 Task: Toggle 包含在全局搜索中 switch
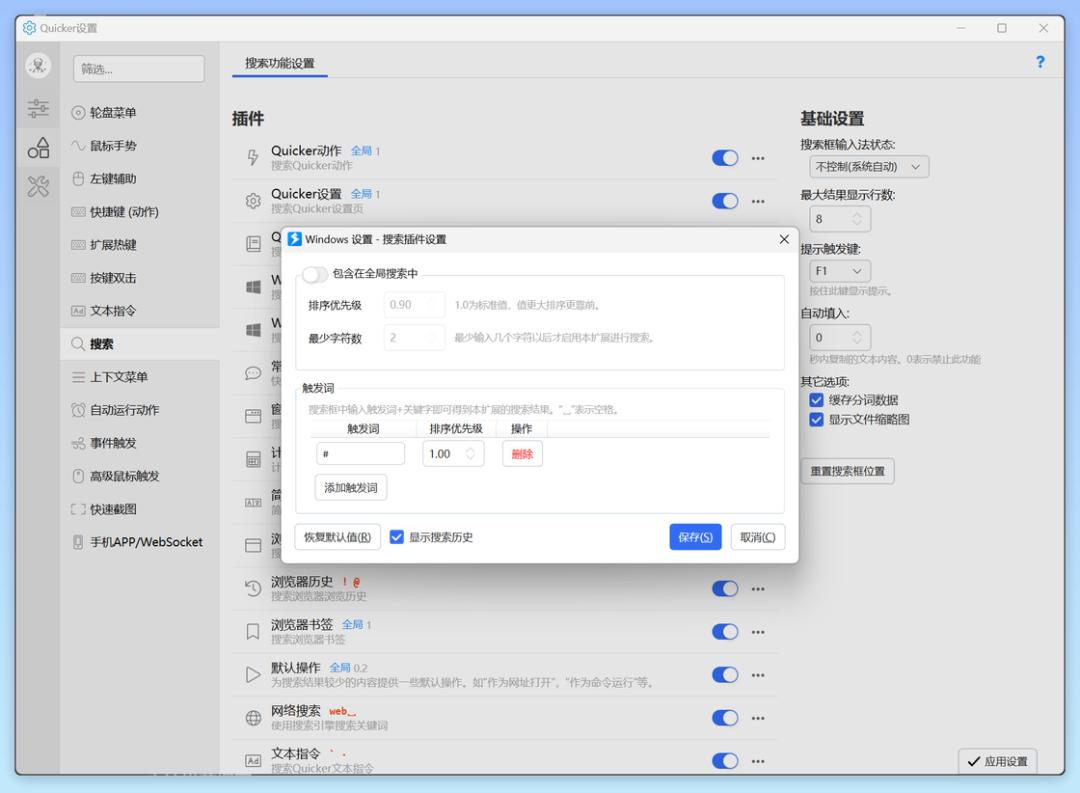[x=314, y=274]
